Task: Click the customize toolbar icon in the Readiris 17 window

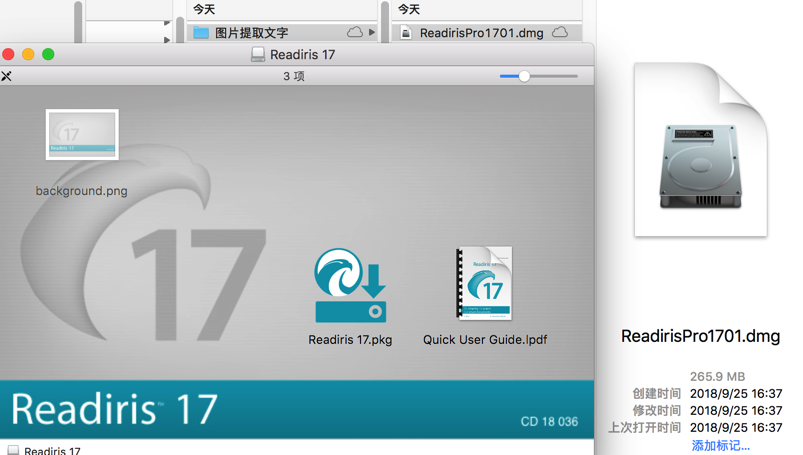Action: tap(6, 76)
